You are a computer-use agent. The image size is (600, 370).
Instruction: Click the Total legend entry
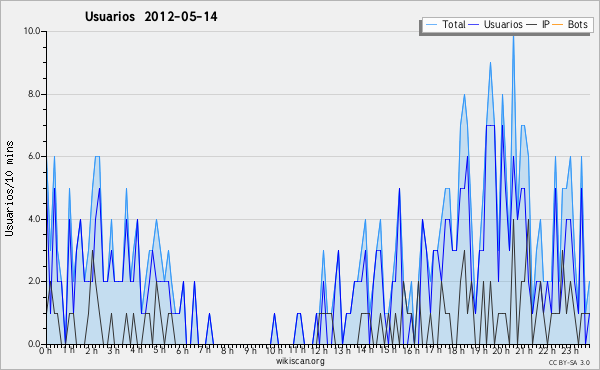click(445, 25)
